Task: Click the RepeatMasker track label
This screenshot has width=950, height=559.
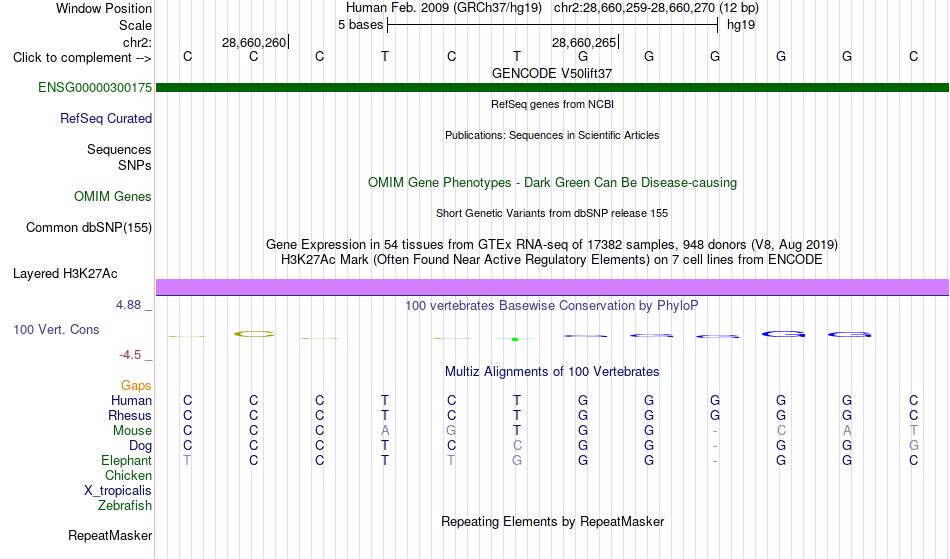Action: click(110, 535)
